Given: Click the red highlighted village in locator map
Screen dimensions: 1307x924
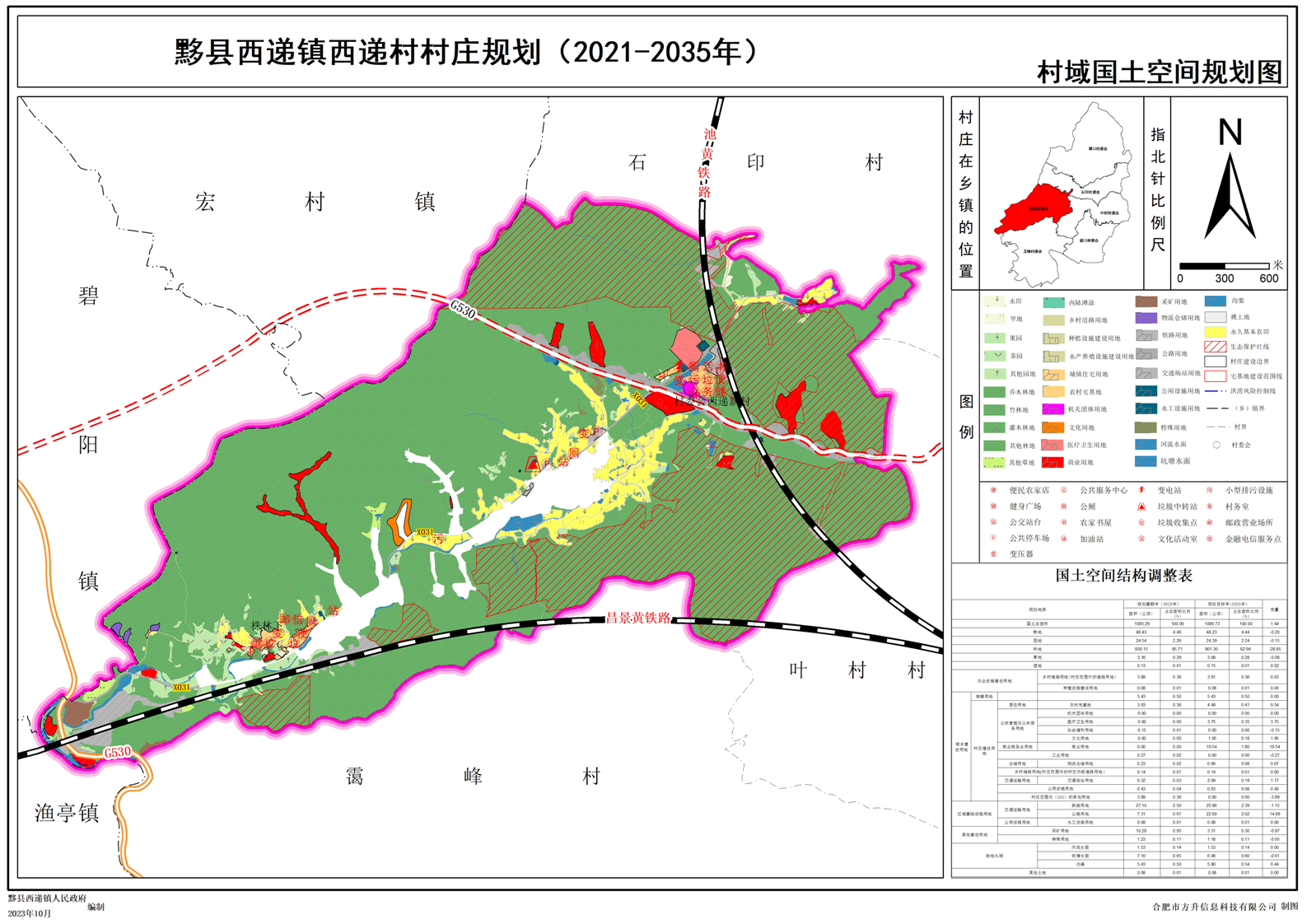Looking at the screenshot, I should point(1035,210).
